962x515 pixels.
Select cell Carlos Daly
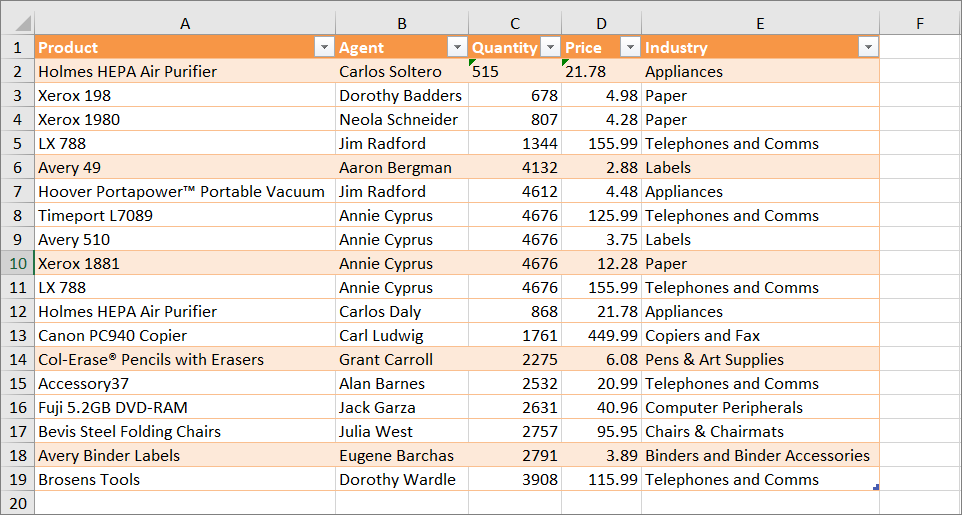tap(402, 311)
